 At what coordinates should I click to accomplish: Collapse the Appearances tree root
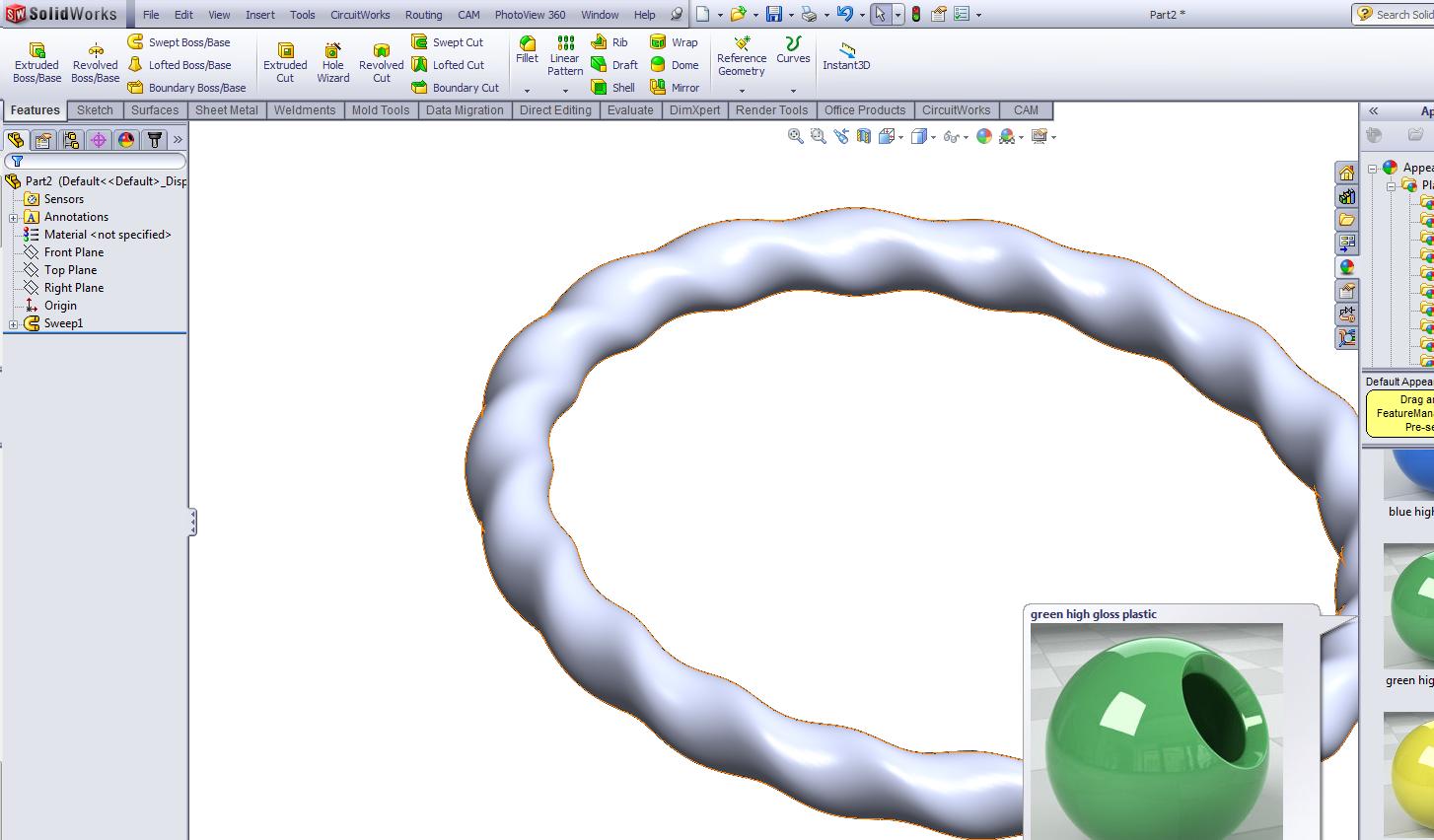pos(1372,168)
